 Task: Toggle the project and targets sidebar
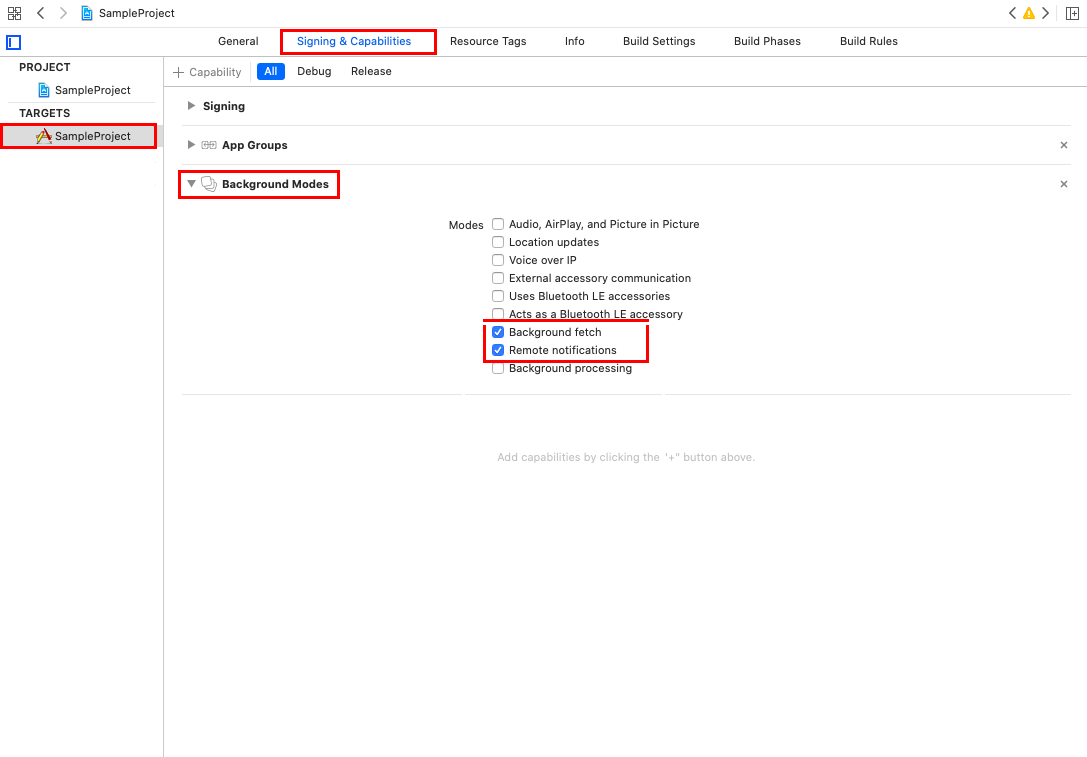tap(14, 42)
